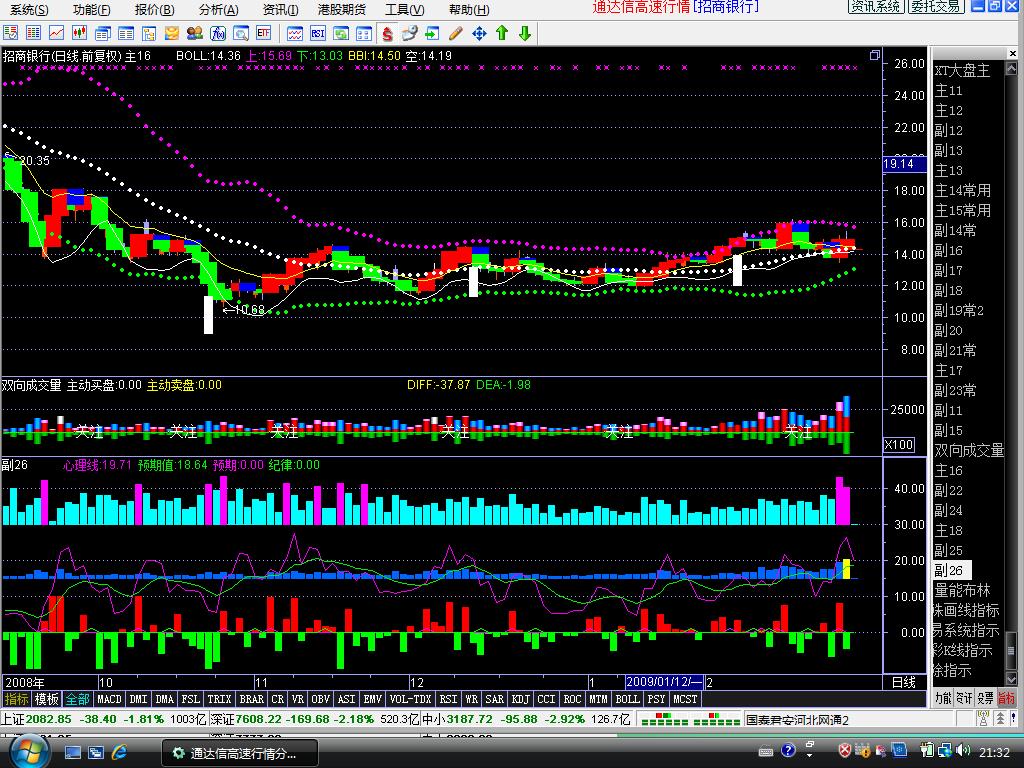
Task: Click the X100 volume scale label
Action: pos(899,445)
